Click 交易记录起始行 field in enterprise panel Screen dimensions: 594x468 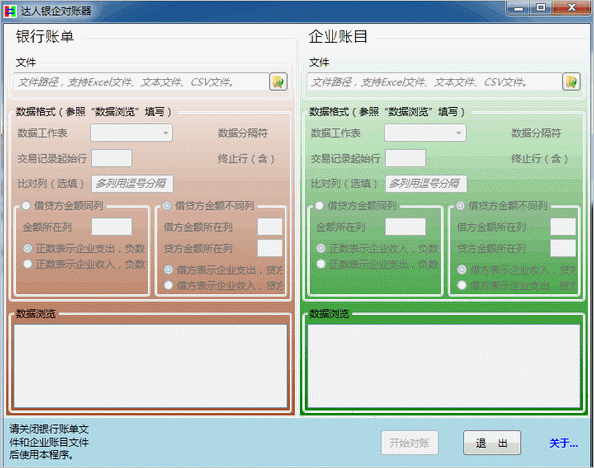click(x=405, y=158)
